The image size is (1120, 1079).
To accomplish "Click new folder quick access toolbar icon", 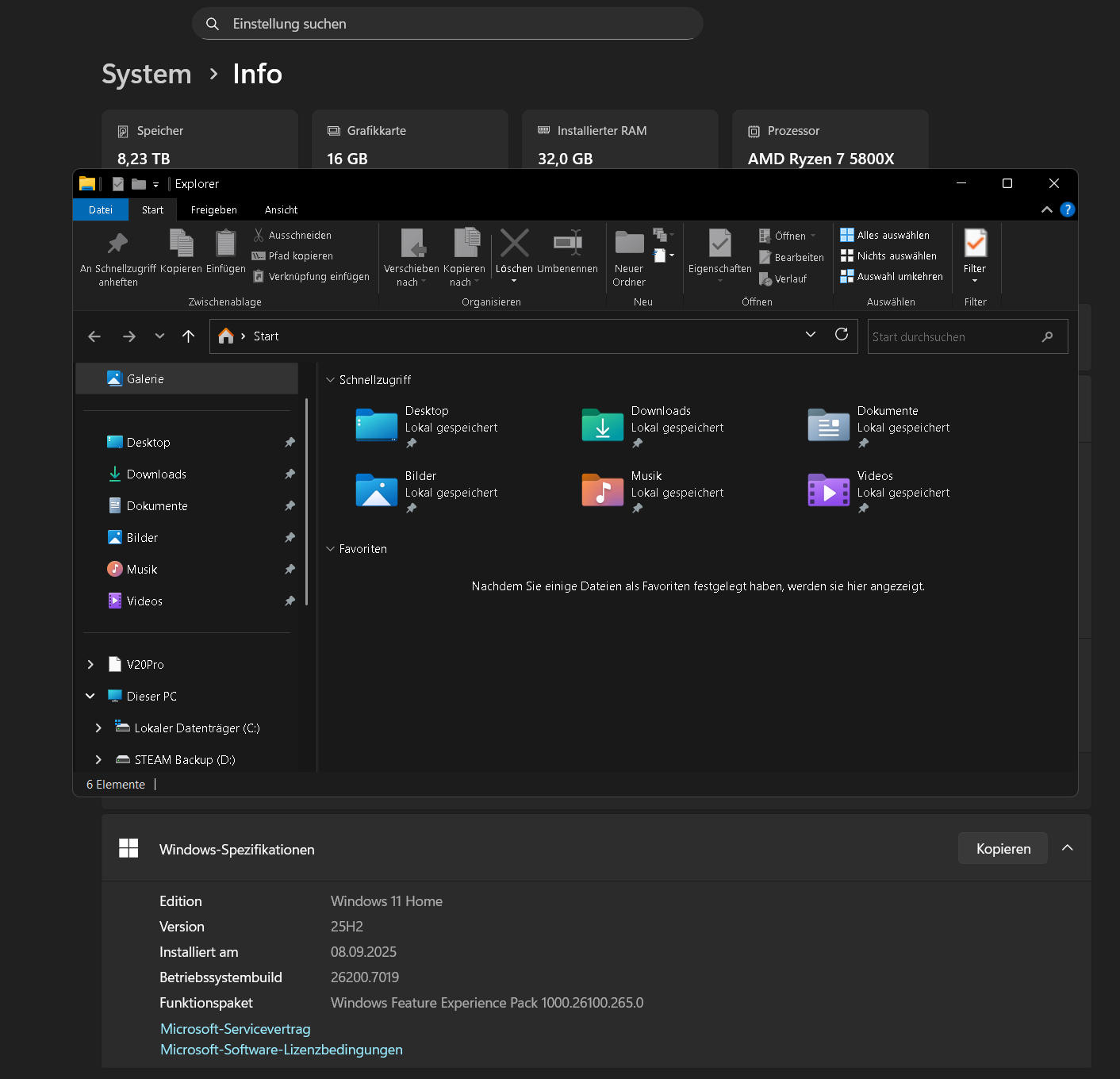I will click(139, 184).
